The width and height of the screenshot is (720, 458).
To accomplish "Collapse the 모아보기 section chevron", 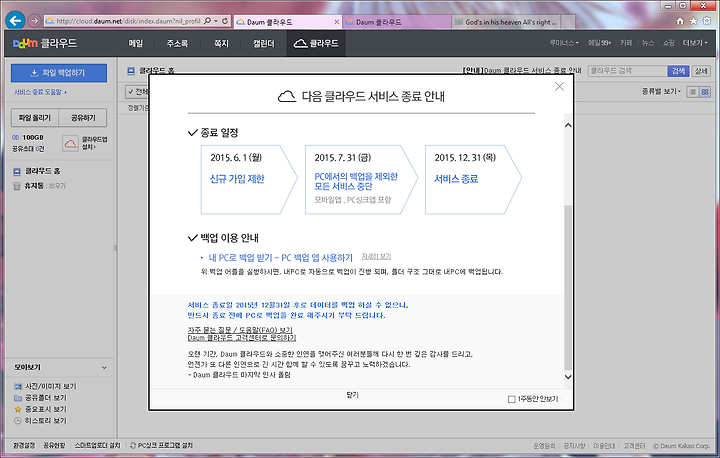I will [104, 368].
